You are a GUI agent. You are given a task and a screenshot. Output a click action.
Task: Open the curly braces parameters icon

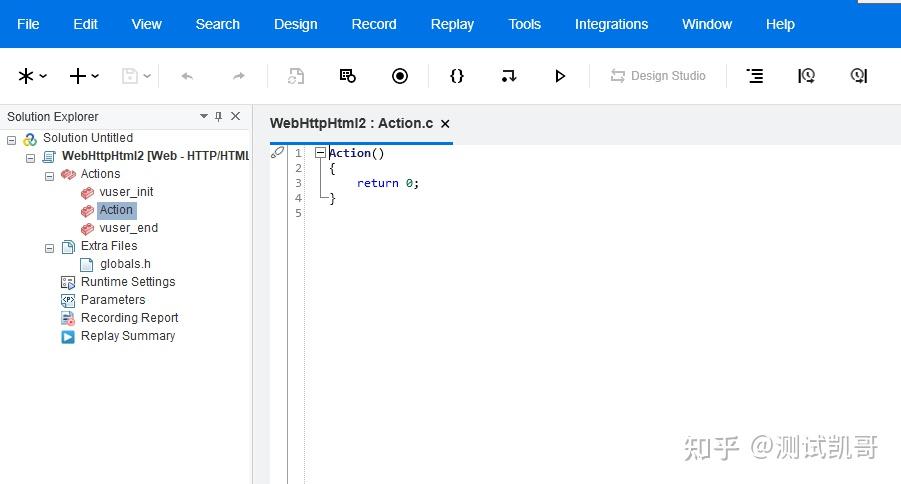pyautogui.click(x=457, y=76)
